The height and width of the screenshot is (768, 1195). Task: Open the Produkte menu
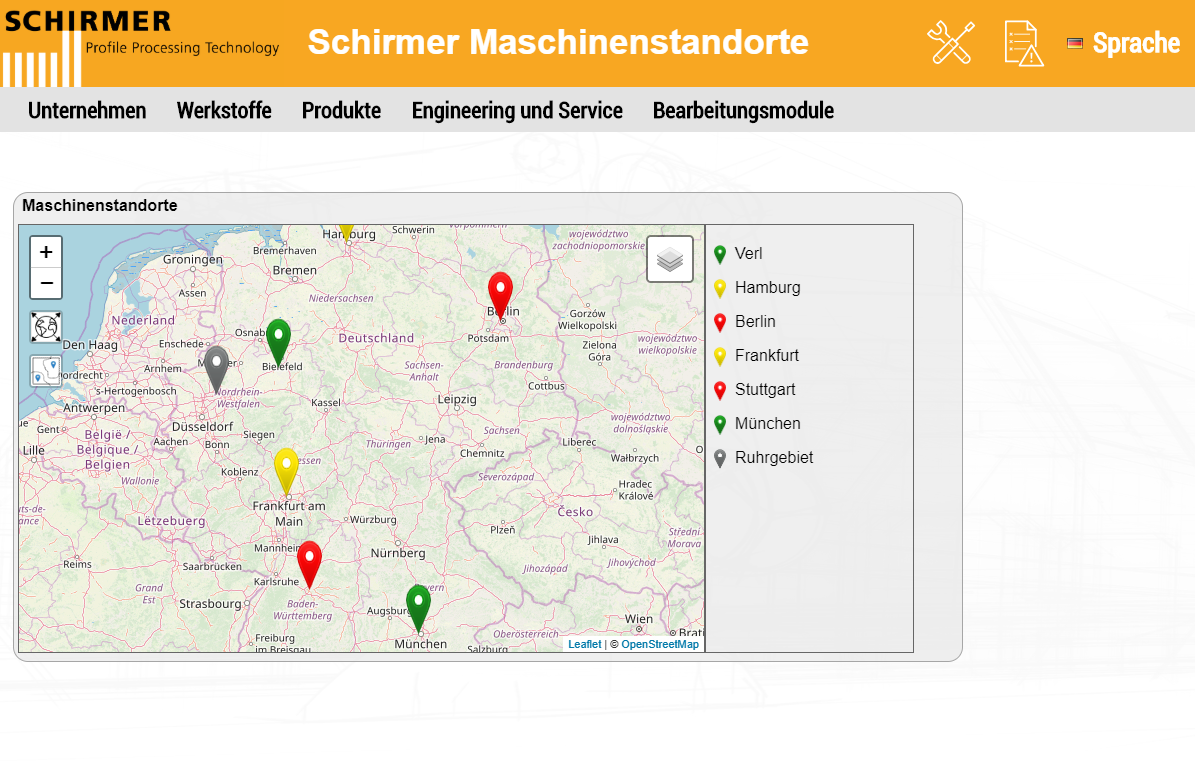tap(341, 110)
